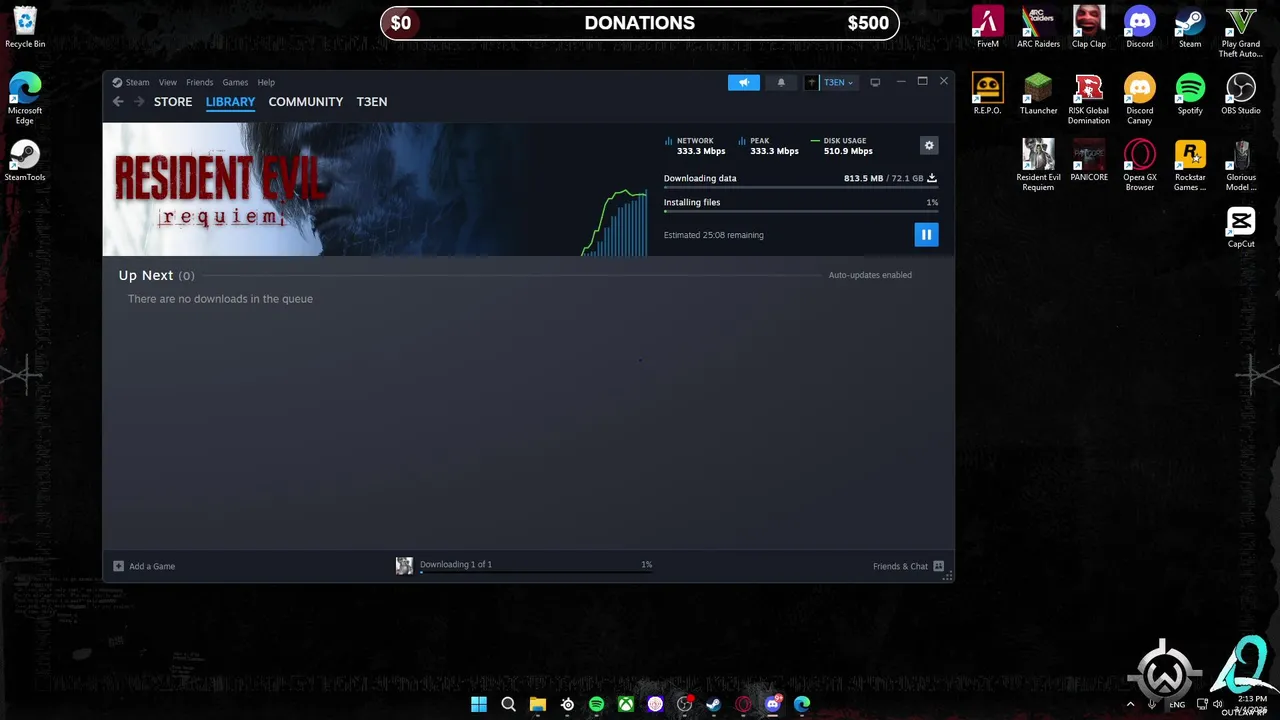Open Spotify desktop icon

coord(1190,94)
